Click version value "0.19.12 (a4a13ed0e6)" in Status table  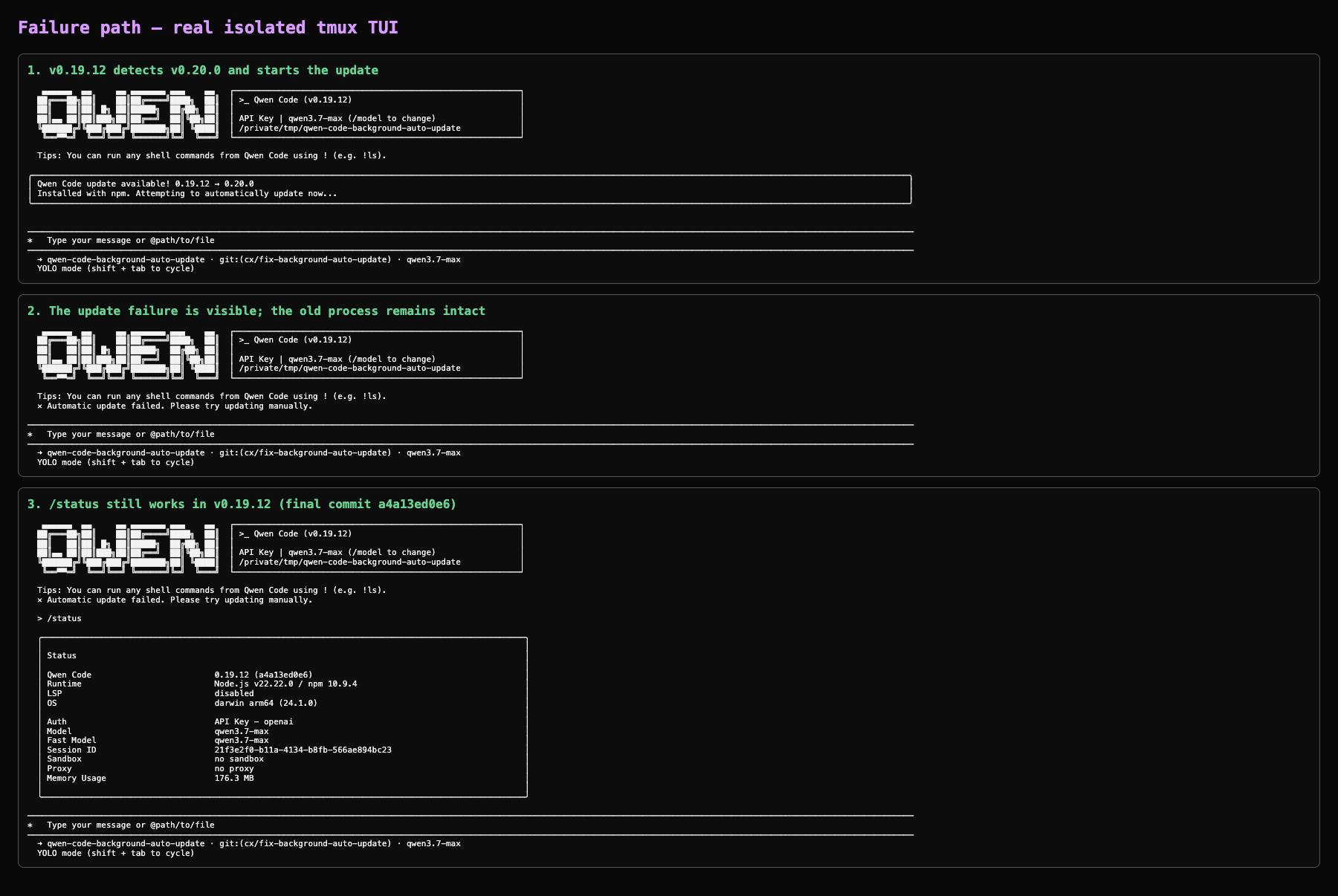264,675
